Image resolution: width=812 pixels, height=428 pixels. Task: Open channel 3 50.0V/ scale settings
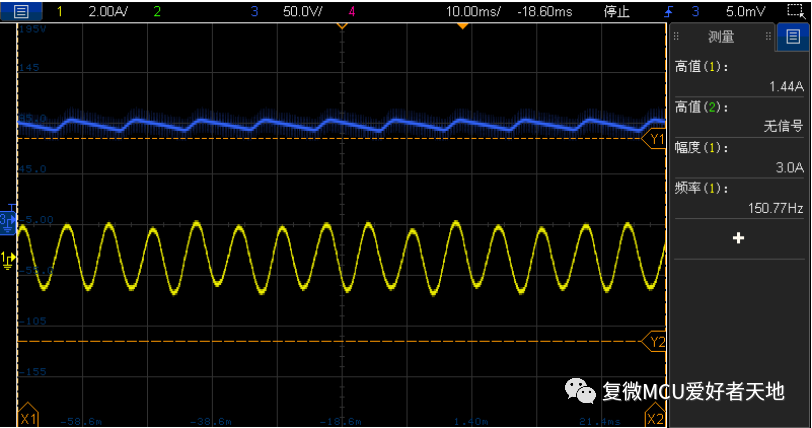coord(299,11)
